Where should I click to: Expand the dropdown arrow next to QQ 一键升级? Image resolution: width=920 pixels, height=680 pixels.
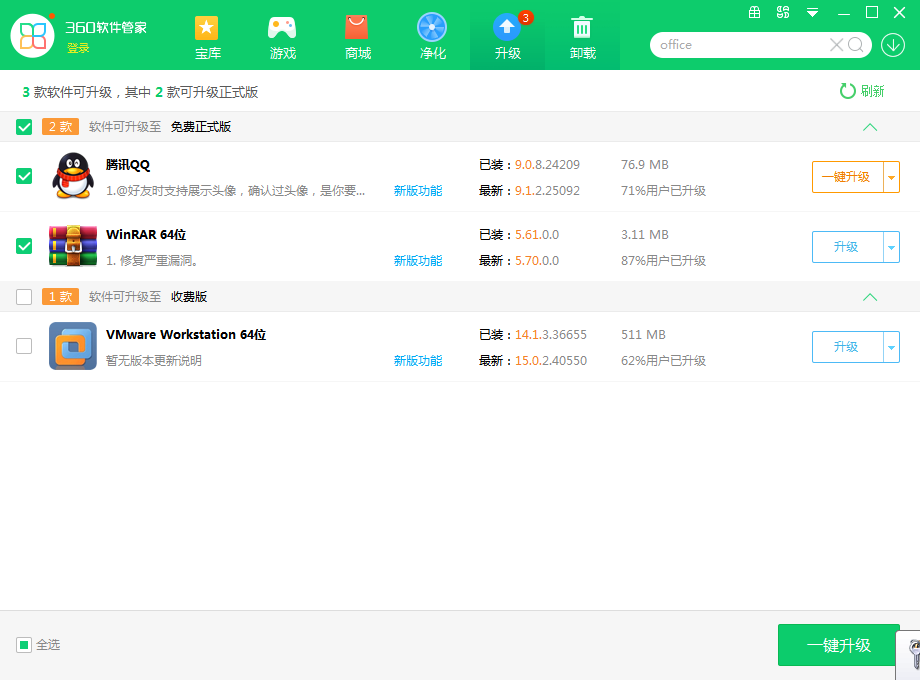coord(891,177)
